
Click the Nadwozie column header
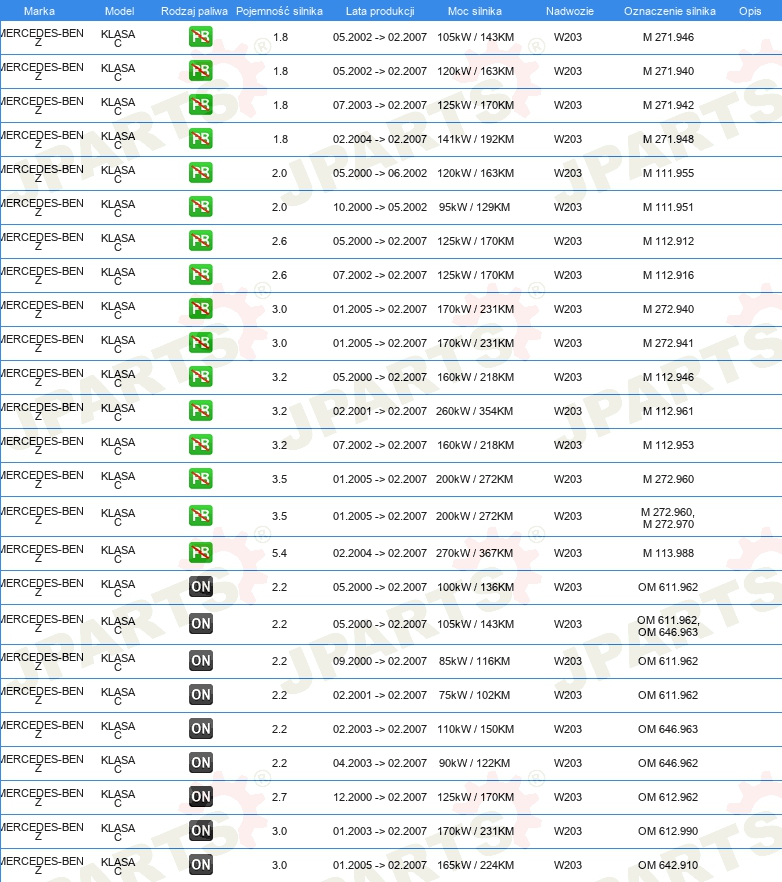pos(569,11)
